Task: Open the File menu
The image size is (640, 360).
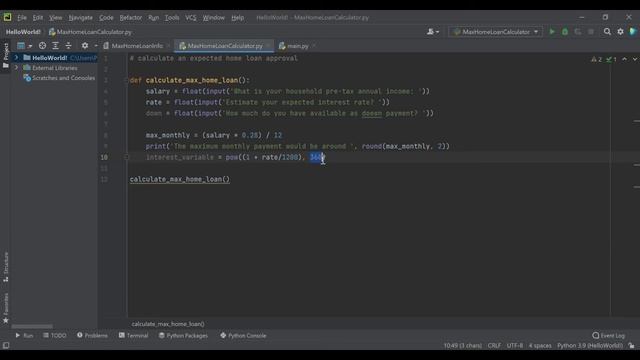Action: [x=22, y=18]
